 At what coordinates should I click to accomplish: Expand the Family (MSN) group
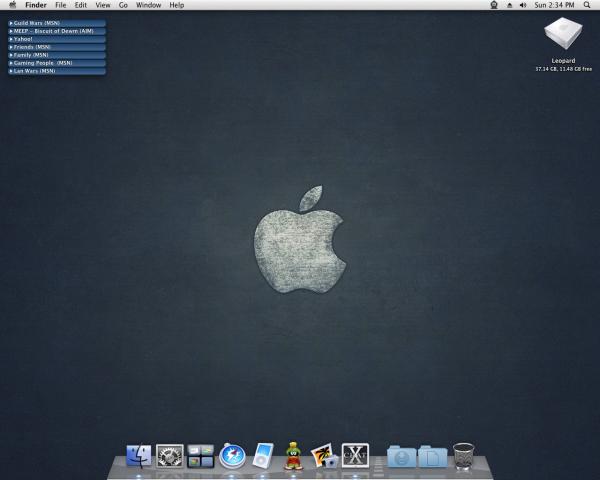[x=57, y=55]
